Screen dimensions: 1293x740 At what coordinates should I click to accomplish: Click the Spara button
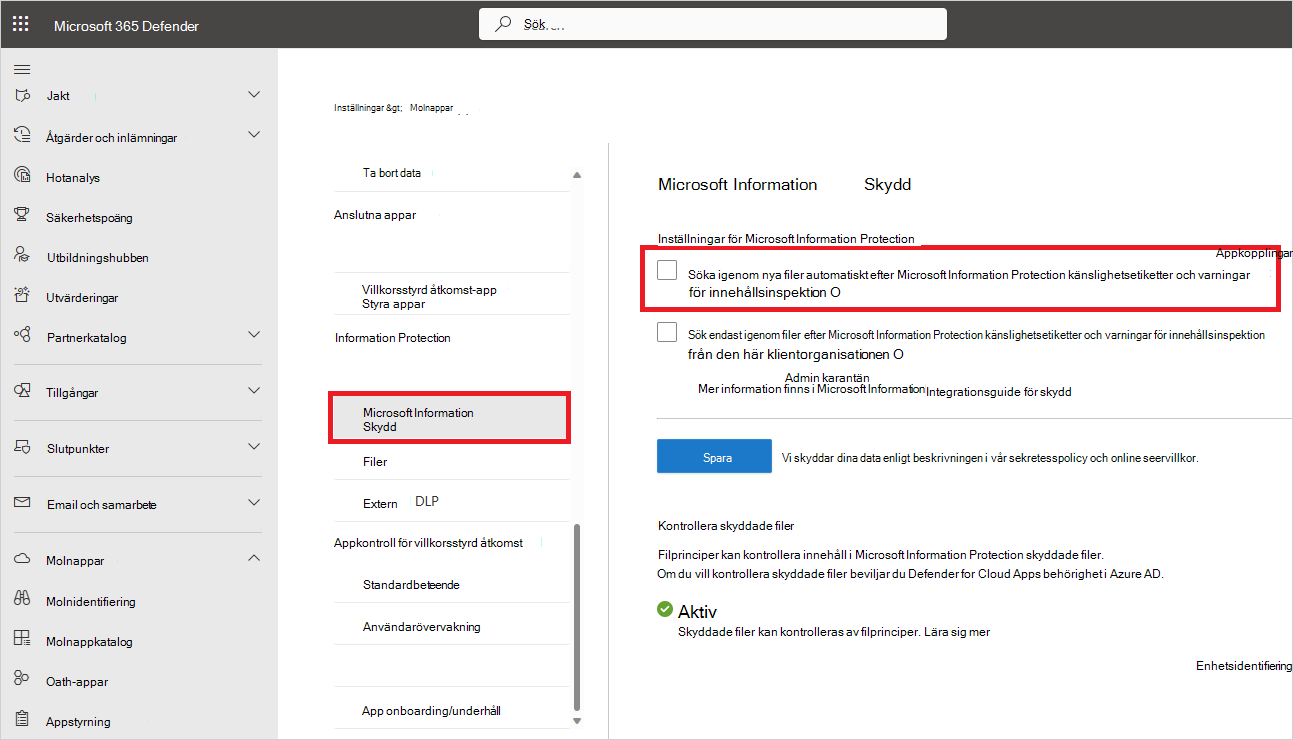click(x=714, y=456)
